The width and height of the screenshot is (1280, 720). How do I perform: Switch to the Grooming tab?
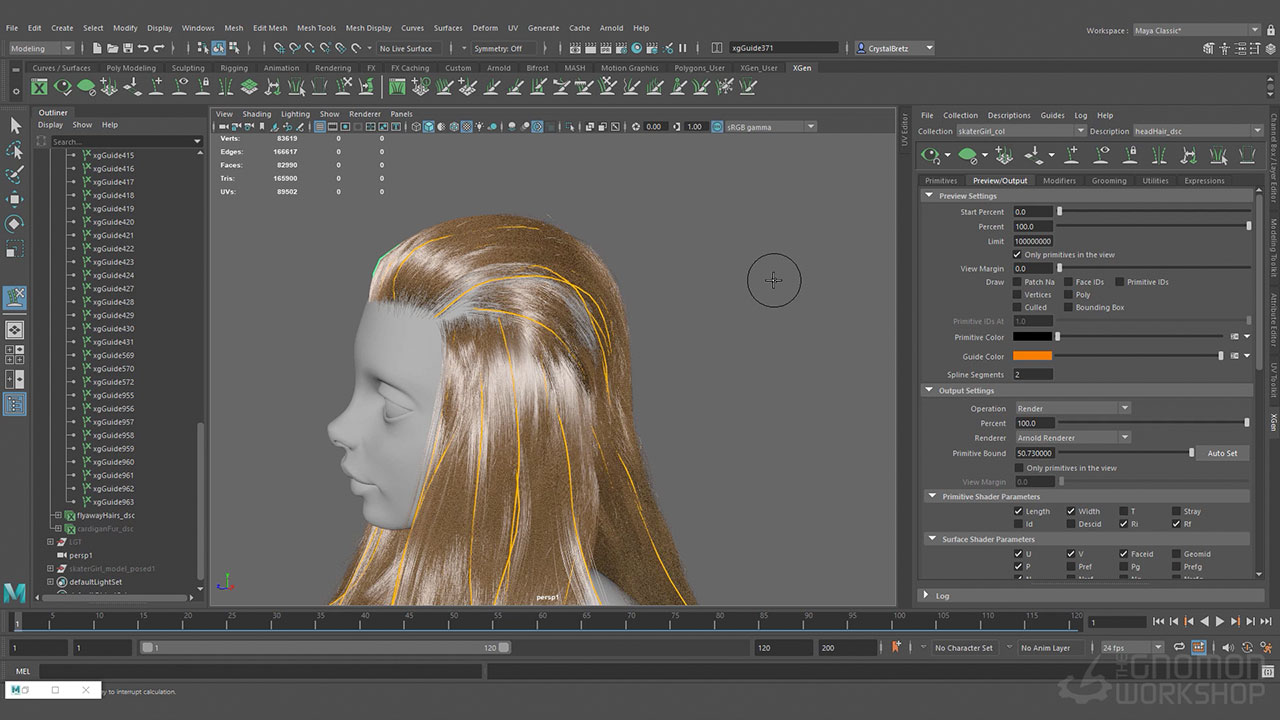pos(1108,181)
